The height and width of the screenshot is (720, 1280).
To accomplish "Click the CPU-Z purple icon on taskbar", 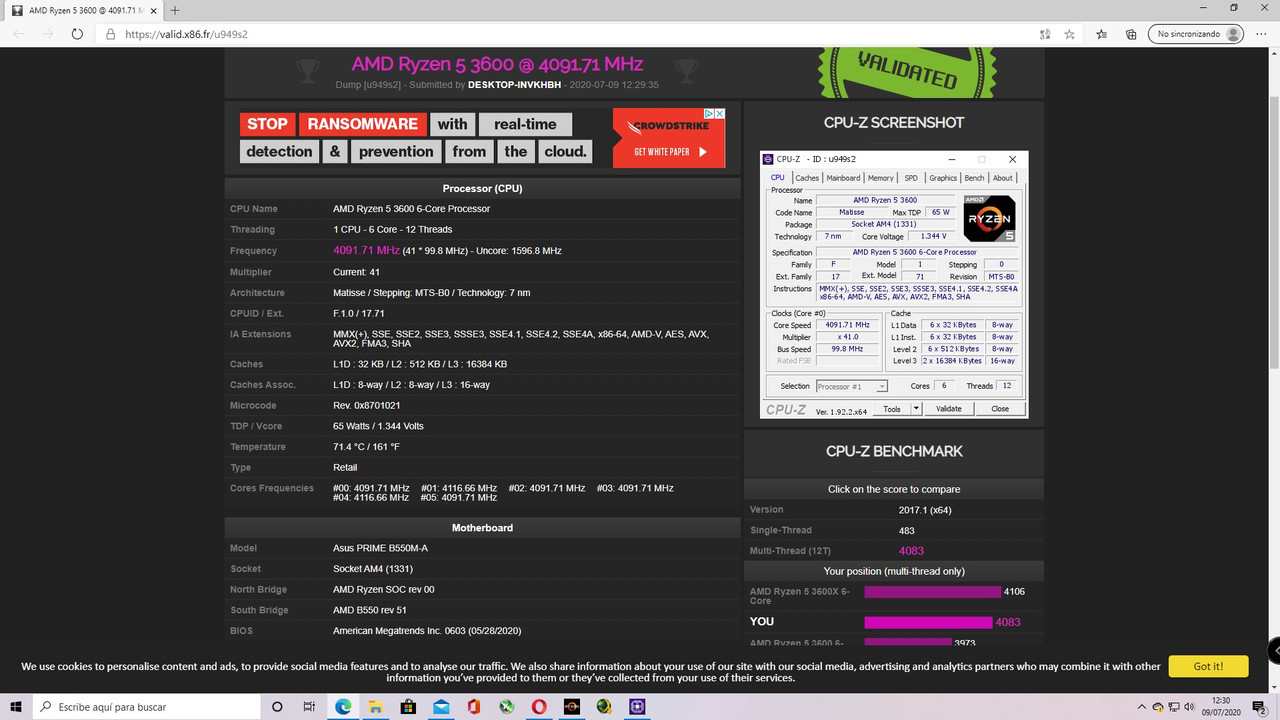I will 637,706.
